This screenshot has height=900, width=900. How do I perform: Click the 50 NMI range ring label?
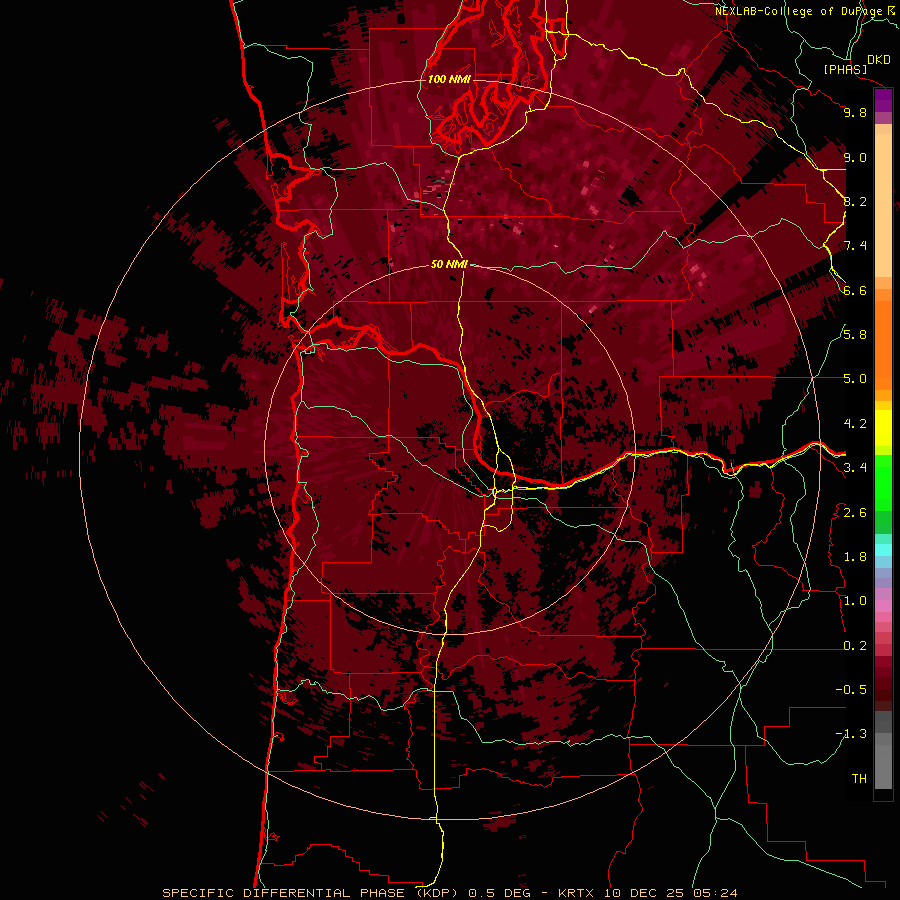pos(449,264)
